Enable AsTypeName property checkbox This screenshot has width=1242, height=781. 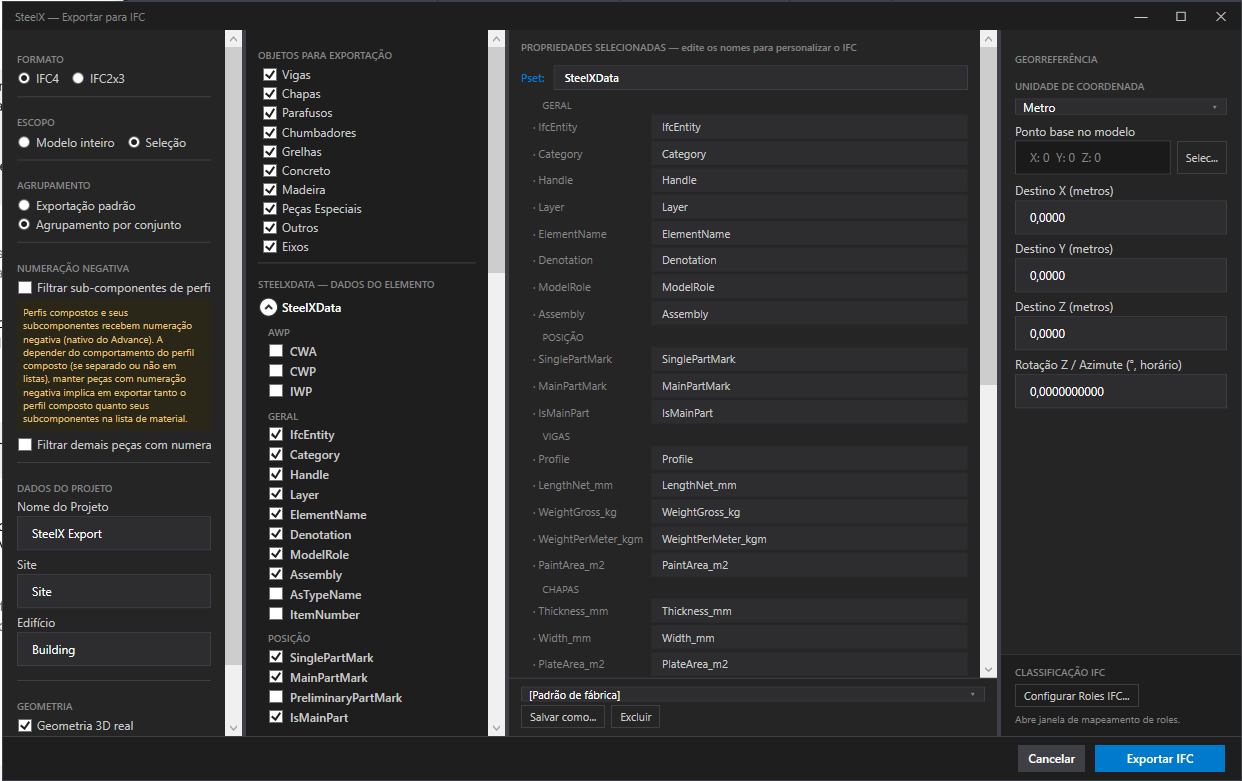[x=276, y=595]
